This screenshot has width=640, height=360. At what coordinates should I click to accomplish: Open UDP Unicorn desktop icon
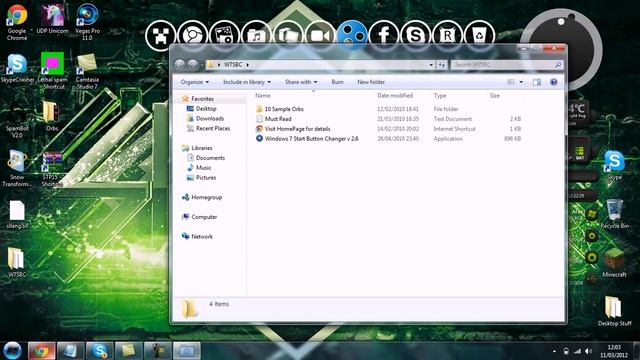click(x=52, y=19)
